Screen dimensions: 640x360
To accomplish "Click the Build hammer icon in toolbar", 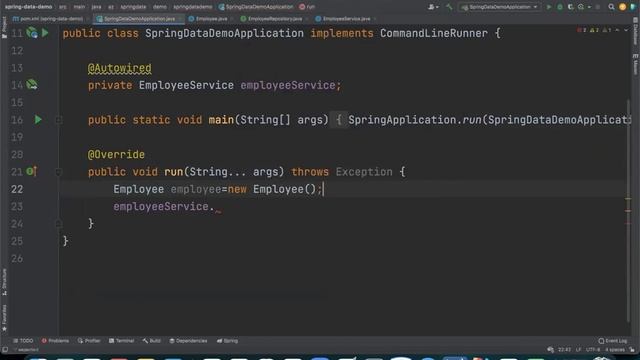I will click(449, 7).
